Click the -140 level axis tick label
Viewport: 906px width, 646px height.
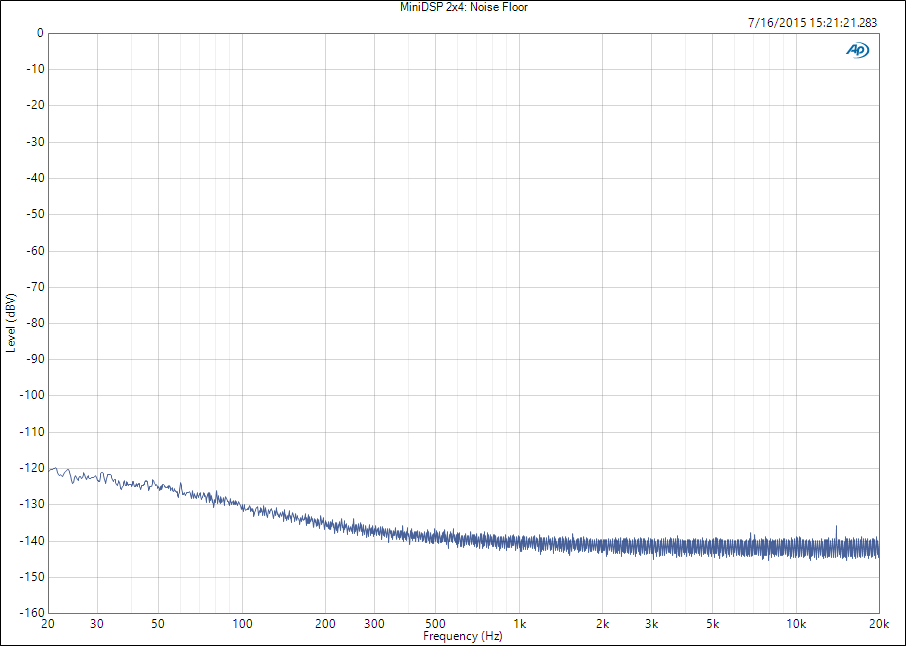coord(32,541)
